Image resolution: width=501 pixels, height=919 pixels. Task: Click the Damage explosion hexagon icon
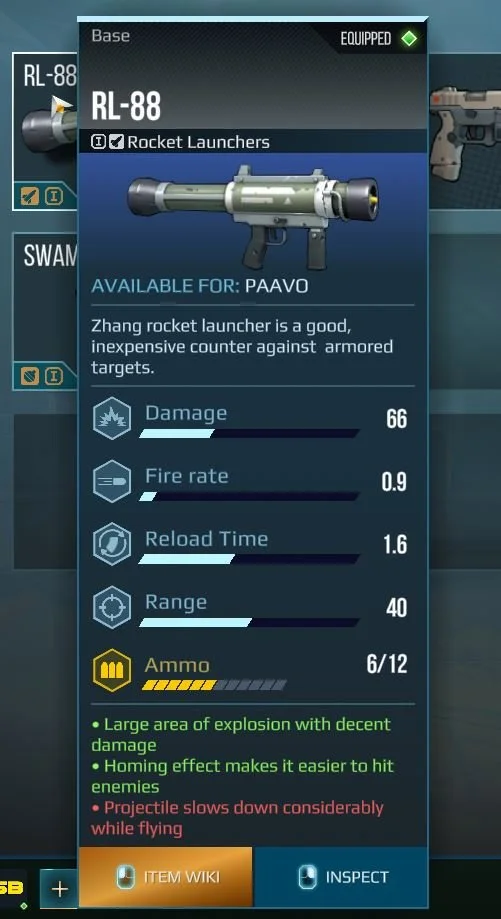pyautogui.click(x=111, y=418)
